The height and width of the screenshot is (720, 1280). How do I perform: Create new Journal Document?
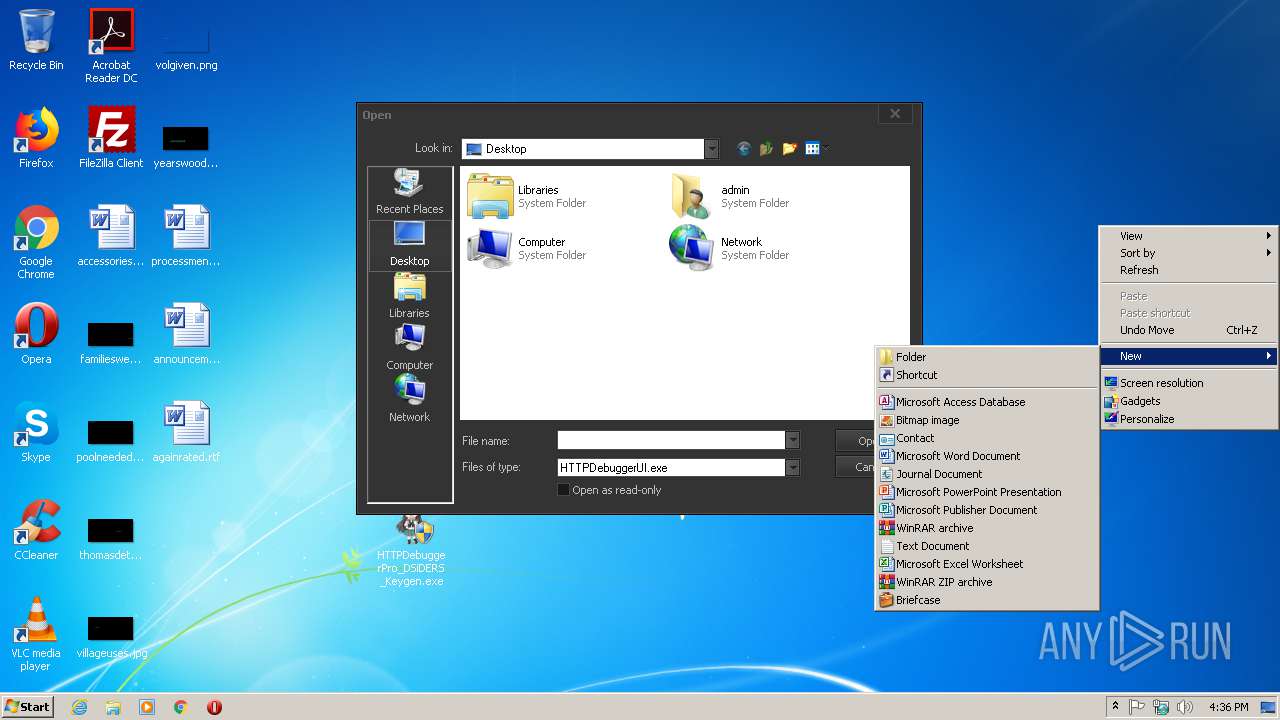tap(986, 474)
